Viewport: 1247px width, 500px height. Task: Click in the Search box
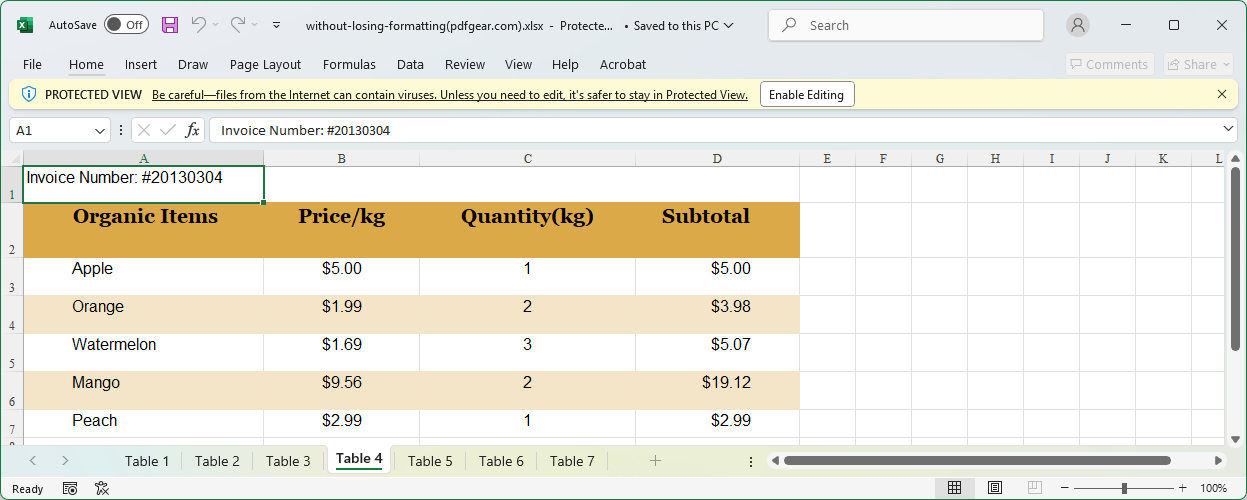point(906,25)
